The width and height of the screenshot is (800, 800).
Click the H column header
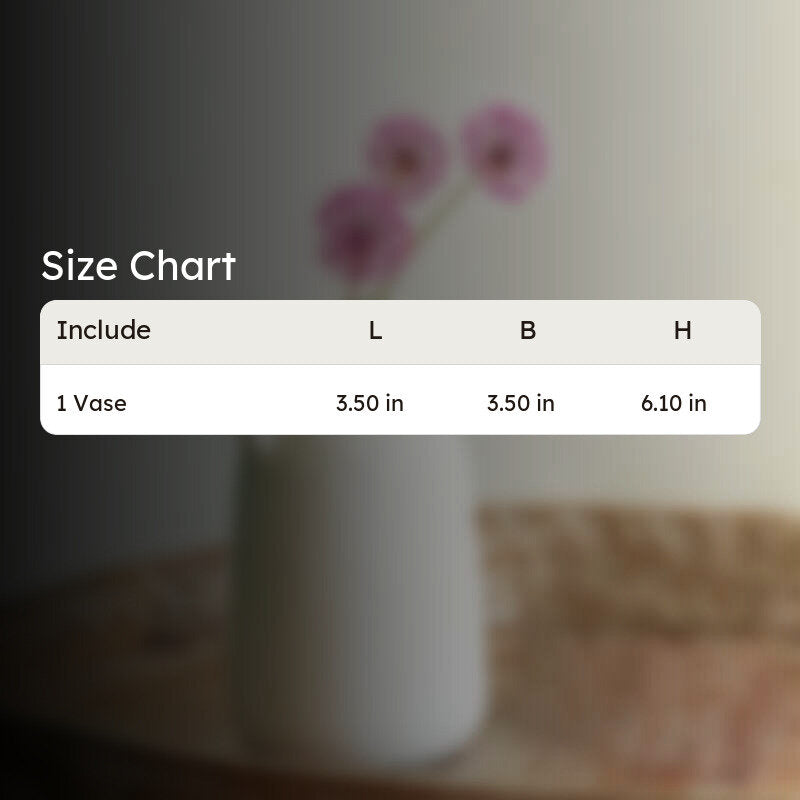coord(683,331)
